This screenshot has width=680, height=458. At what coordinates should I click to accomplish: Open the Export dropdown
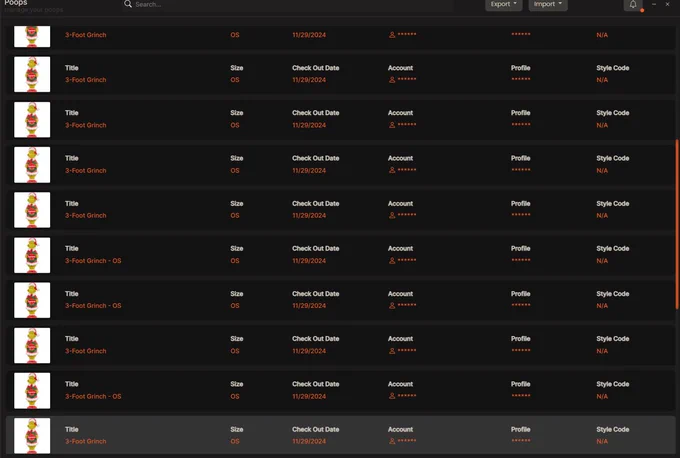(x=503, y=4)
